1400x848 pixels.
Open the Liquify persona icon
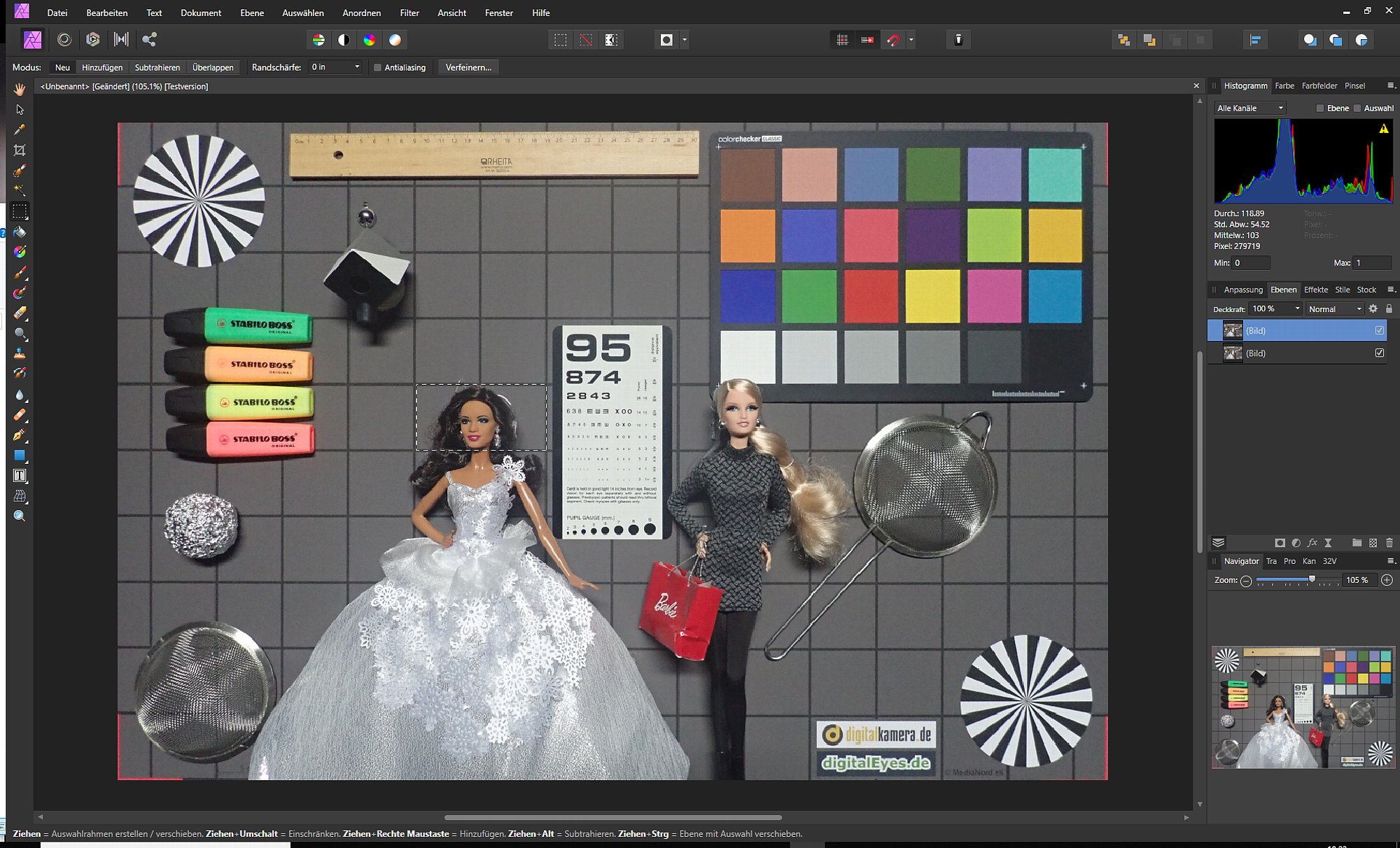point(64,40)
